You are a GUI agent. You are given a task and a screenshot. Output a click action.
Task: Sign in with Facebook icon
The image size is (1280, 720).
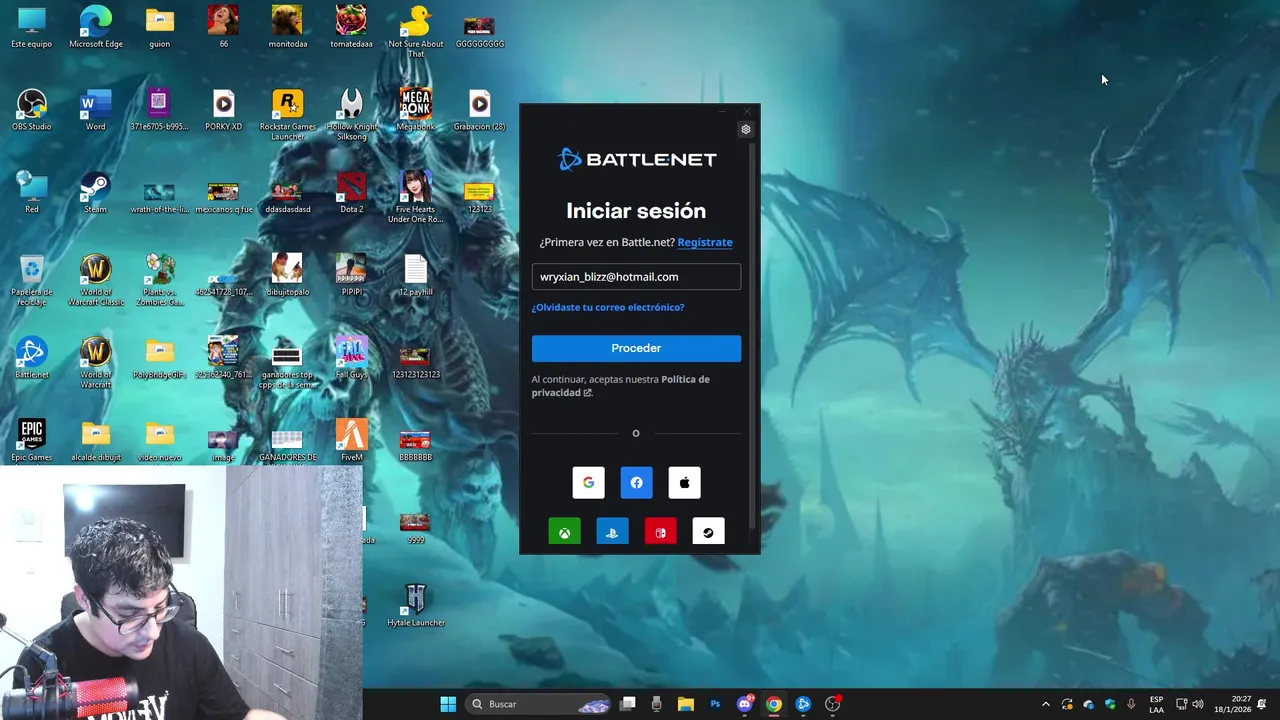636,483
